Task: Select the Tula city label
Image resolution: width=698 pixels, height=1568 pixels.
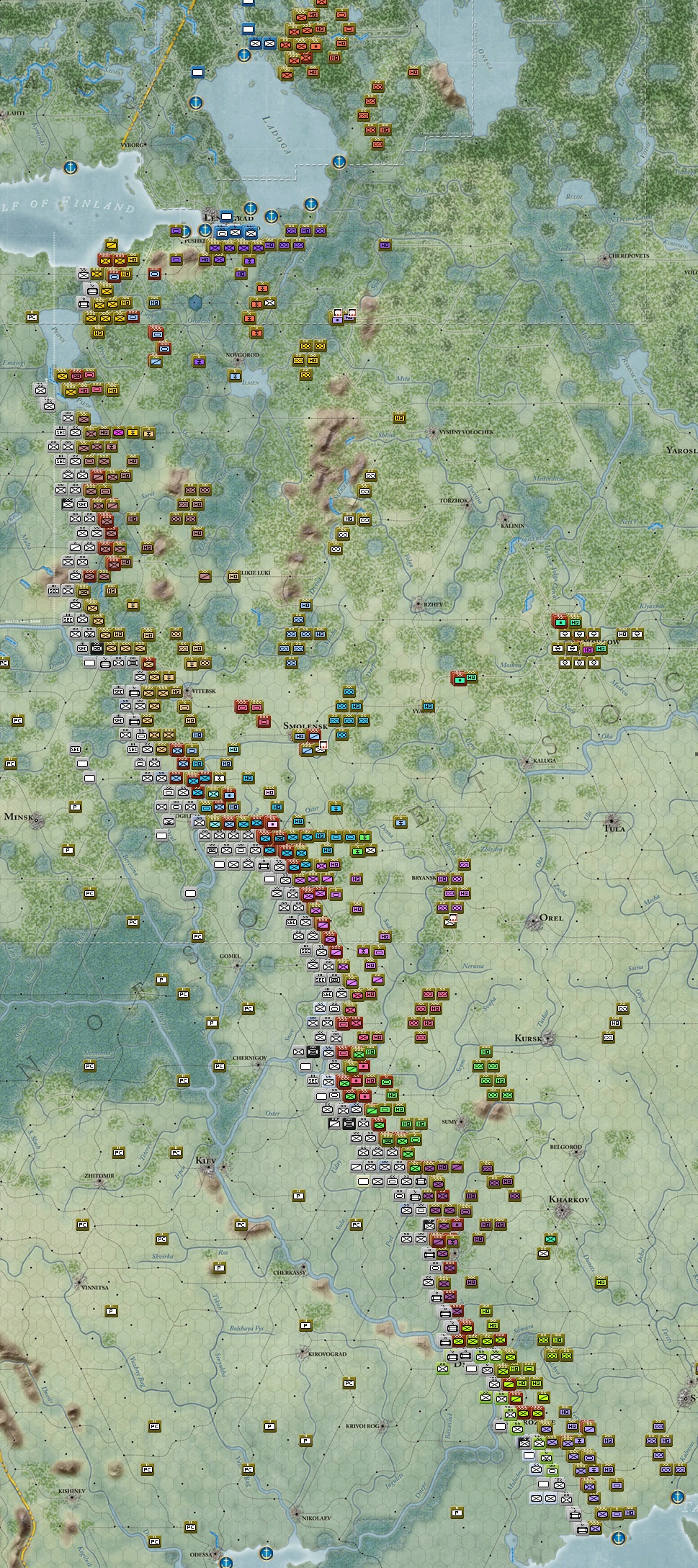Action: pyautogui.click(x=614, y=829)
